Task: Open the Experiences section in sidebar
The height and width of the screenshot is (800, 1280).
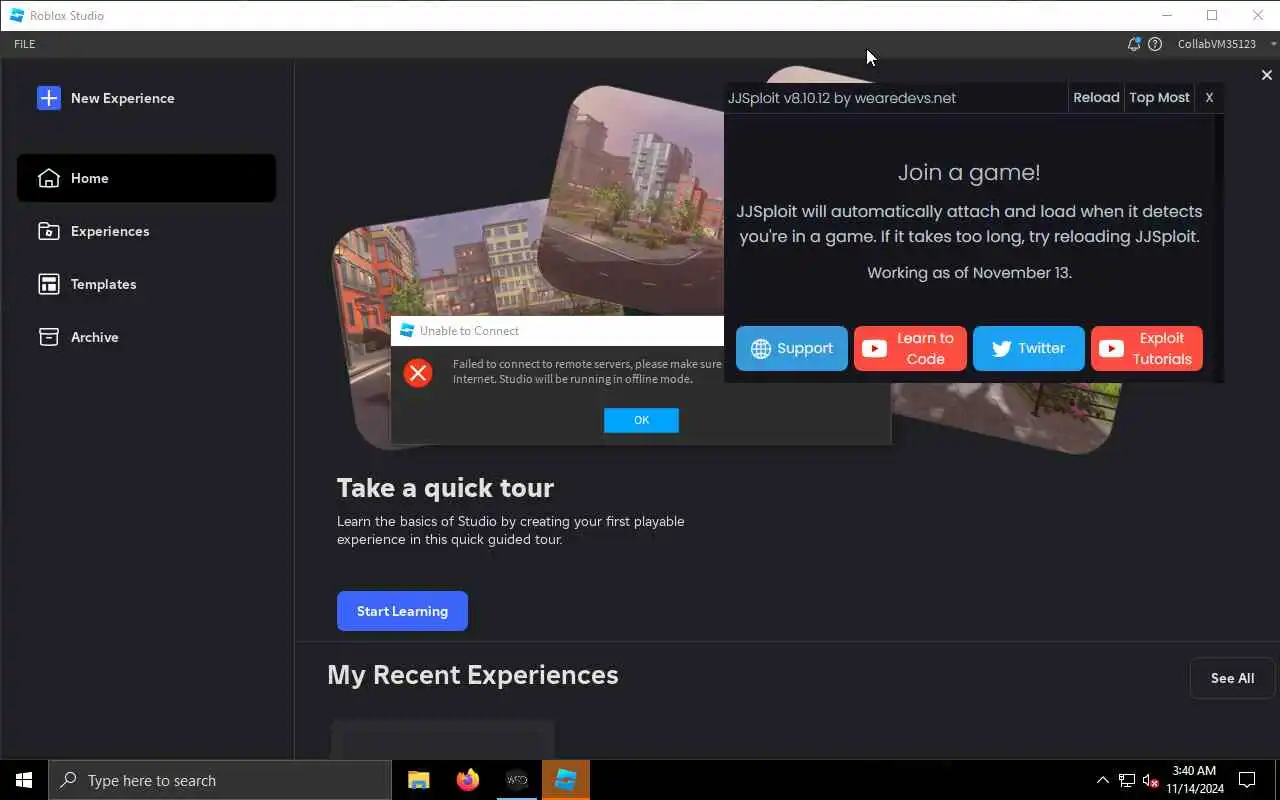Action: 146,231
